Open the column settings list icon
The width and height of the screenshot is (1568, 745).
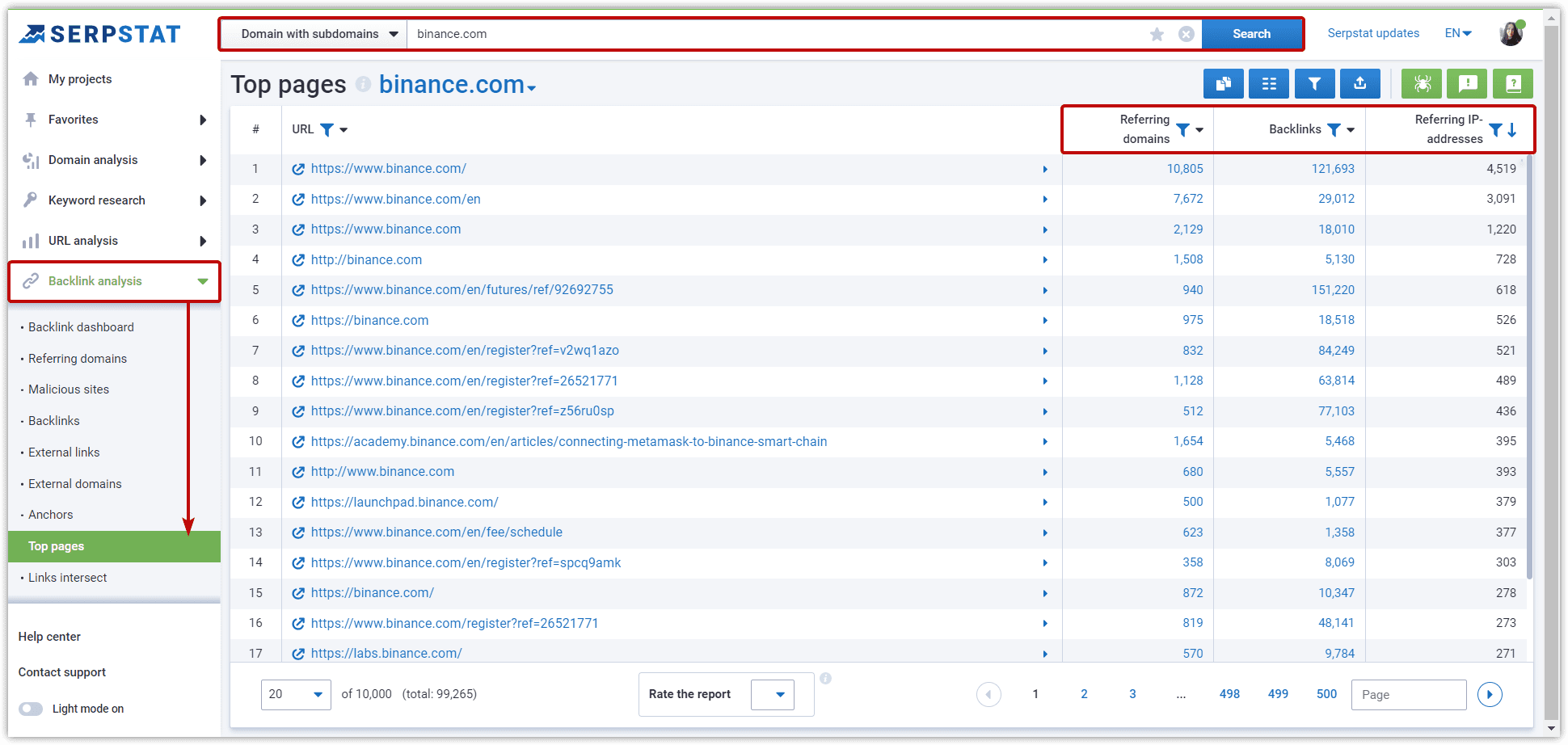pos(1269,83)
